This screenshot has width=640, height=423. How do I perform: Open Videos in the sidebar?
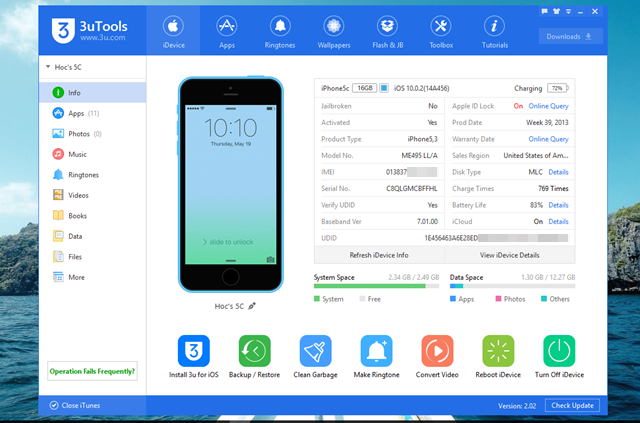(x=93, y=195)
